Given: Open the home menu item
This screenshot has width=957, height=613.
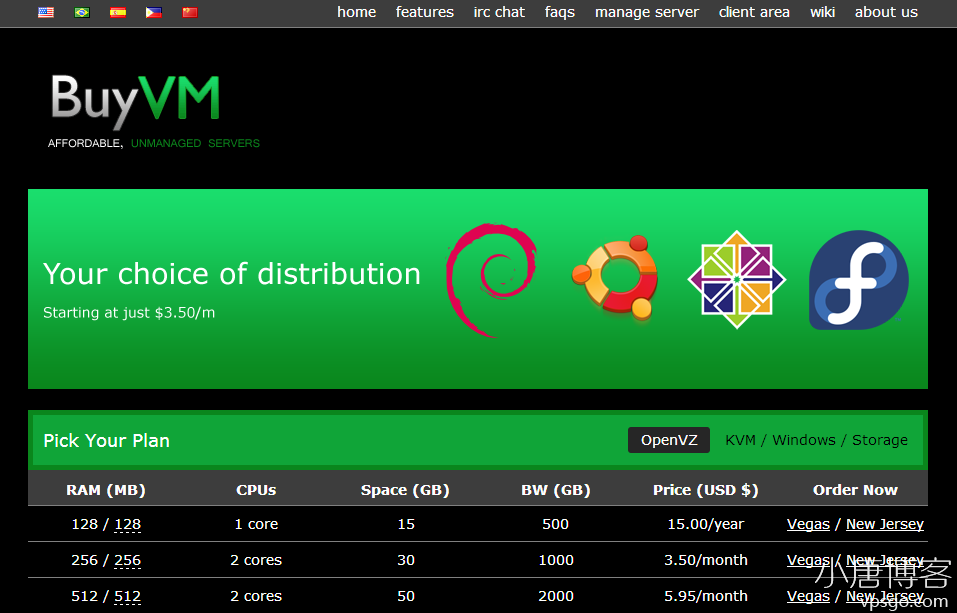Looking at the screenshot, I should pos(356,12).
